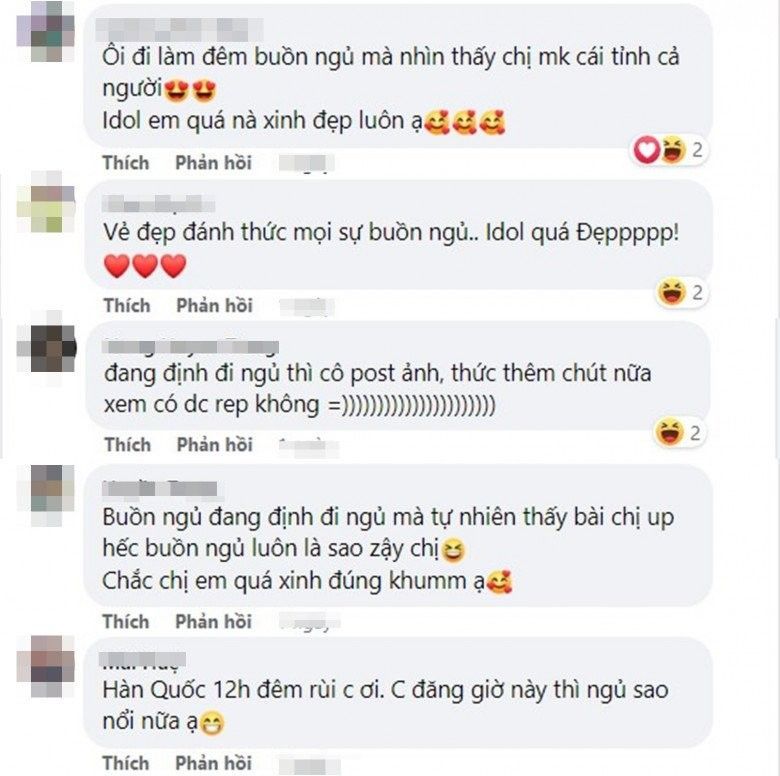
Task: Like the 'Ôi đi làm đêm' comment
Action: (126, 163)
